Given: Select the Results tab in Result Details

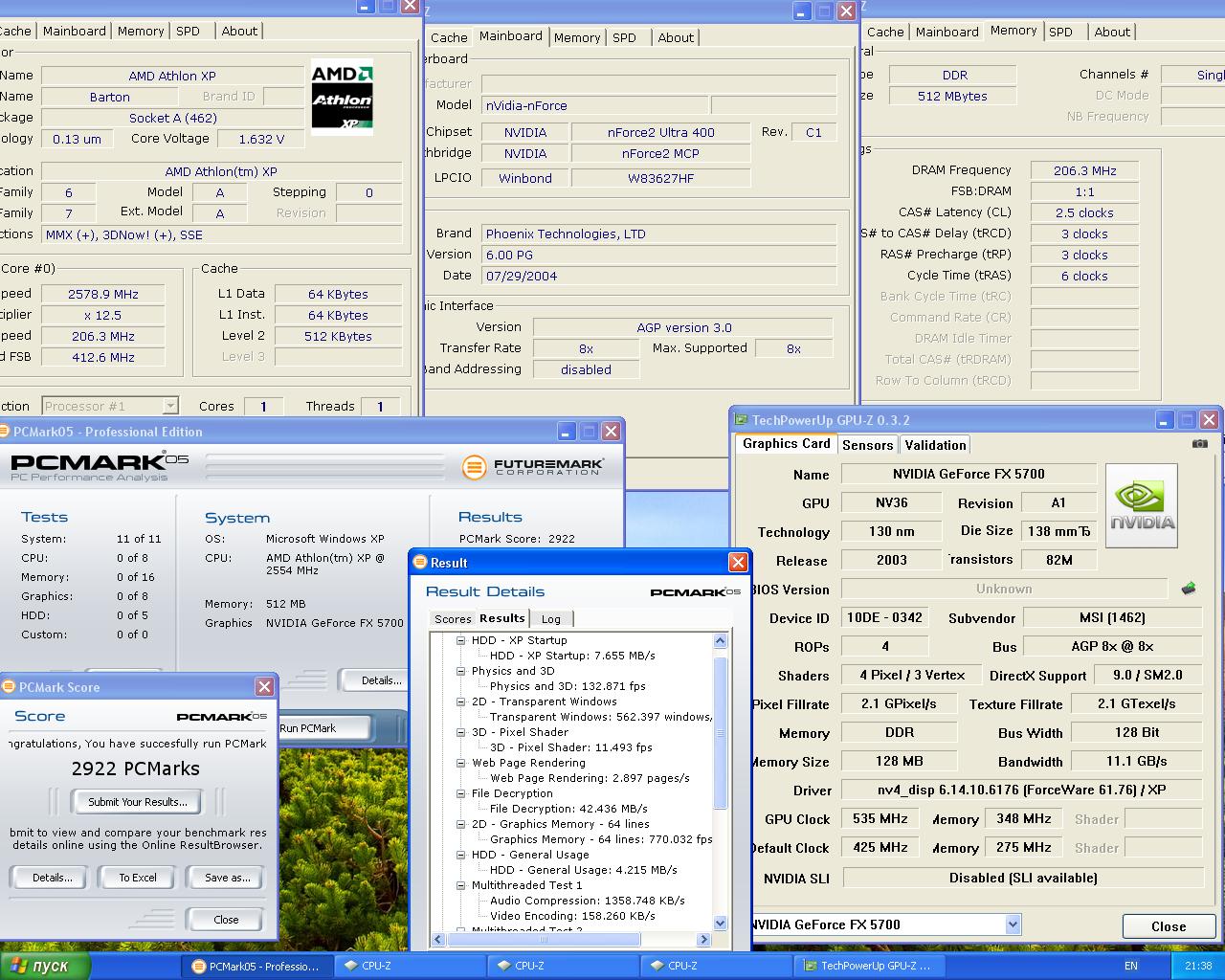Looking at the screenshot, I should (x=501, y=618).
